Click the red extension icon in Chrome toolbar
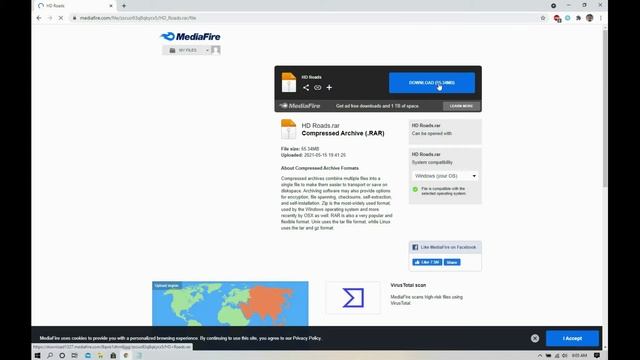The height and width of the screenshot is (360, 640). pos(557,18)
